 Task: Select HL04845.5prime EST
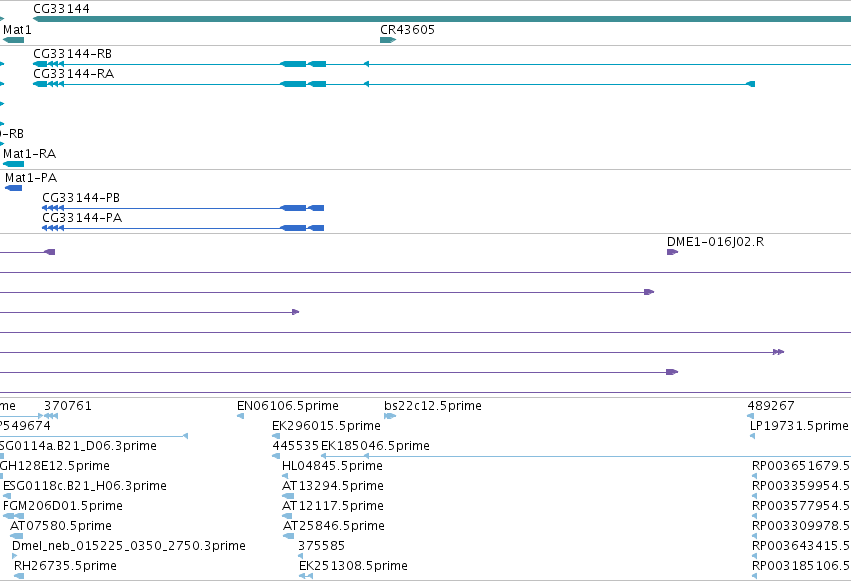pyautogui.click(x=285, y=476)
